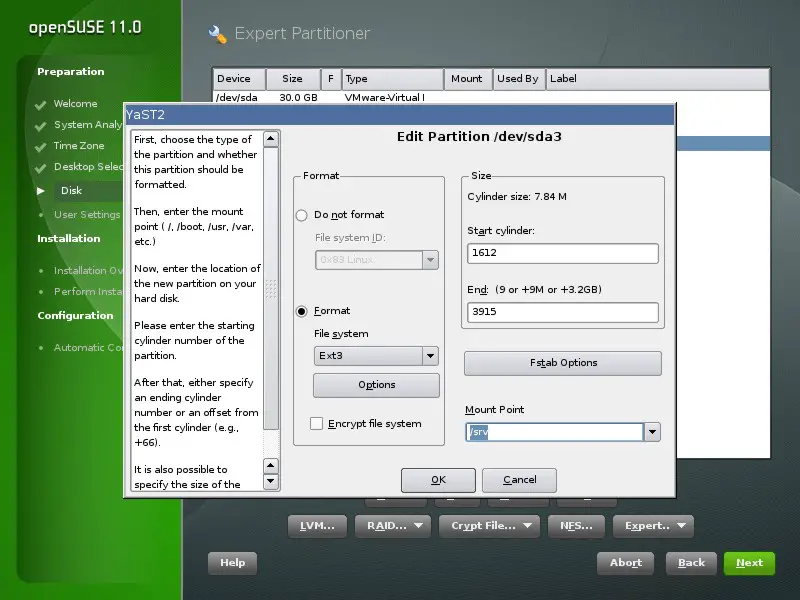Click the green Next button
Viewport: 800px width, 600px height.
[x=749, y=563]
